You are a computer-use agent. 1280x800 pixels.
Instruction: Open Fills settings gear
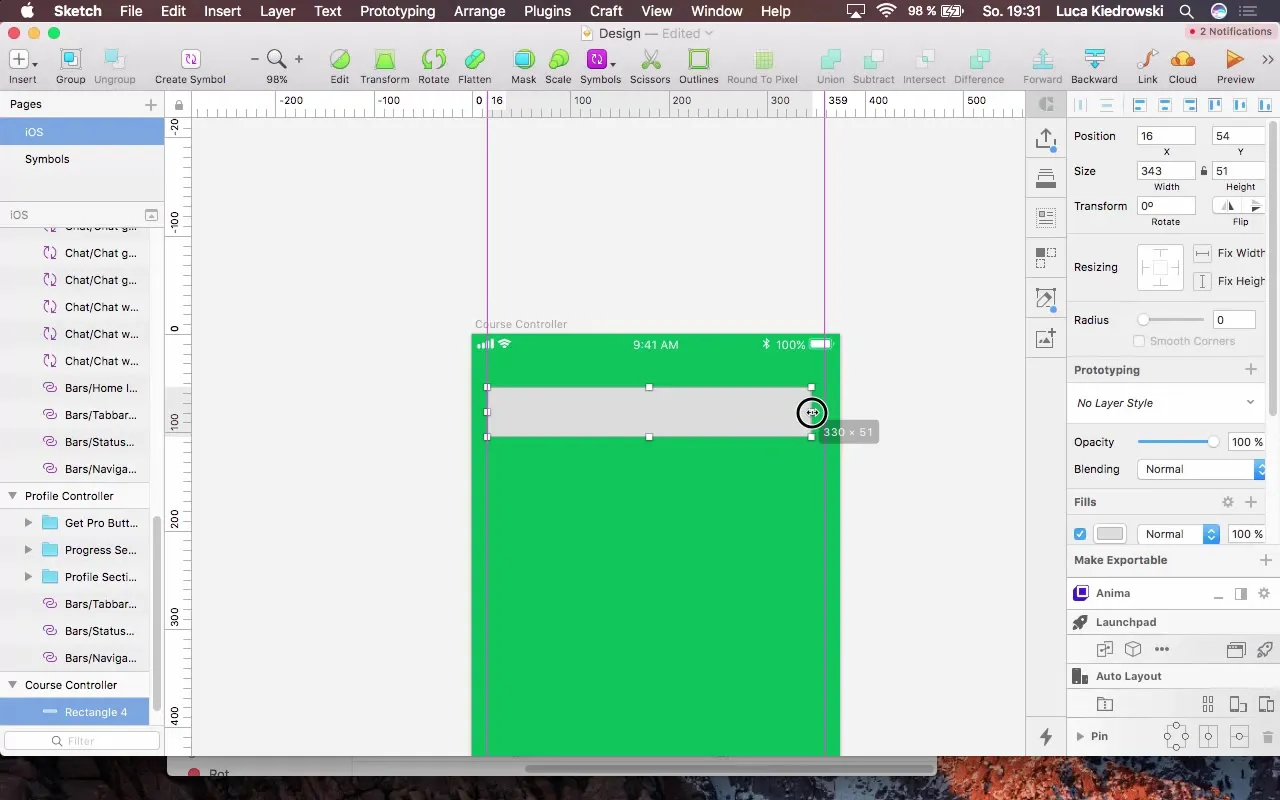point(1228,502)
